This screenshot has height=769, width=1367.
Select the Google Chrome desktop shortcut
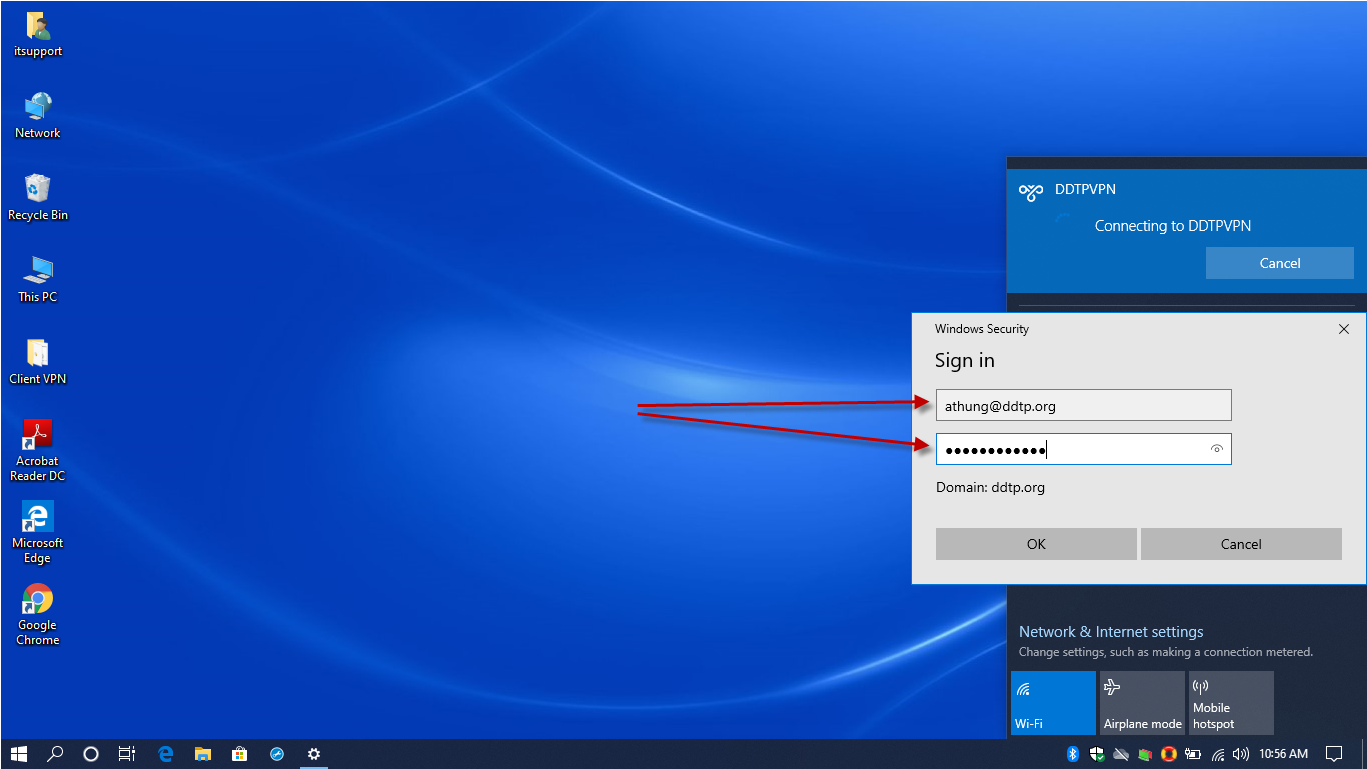point(38,615)
